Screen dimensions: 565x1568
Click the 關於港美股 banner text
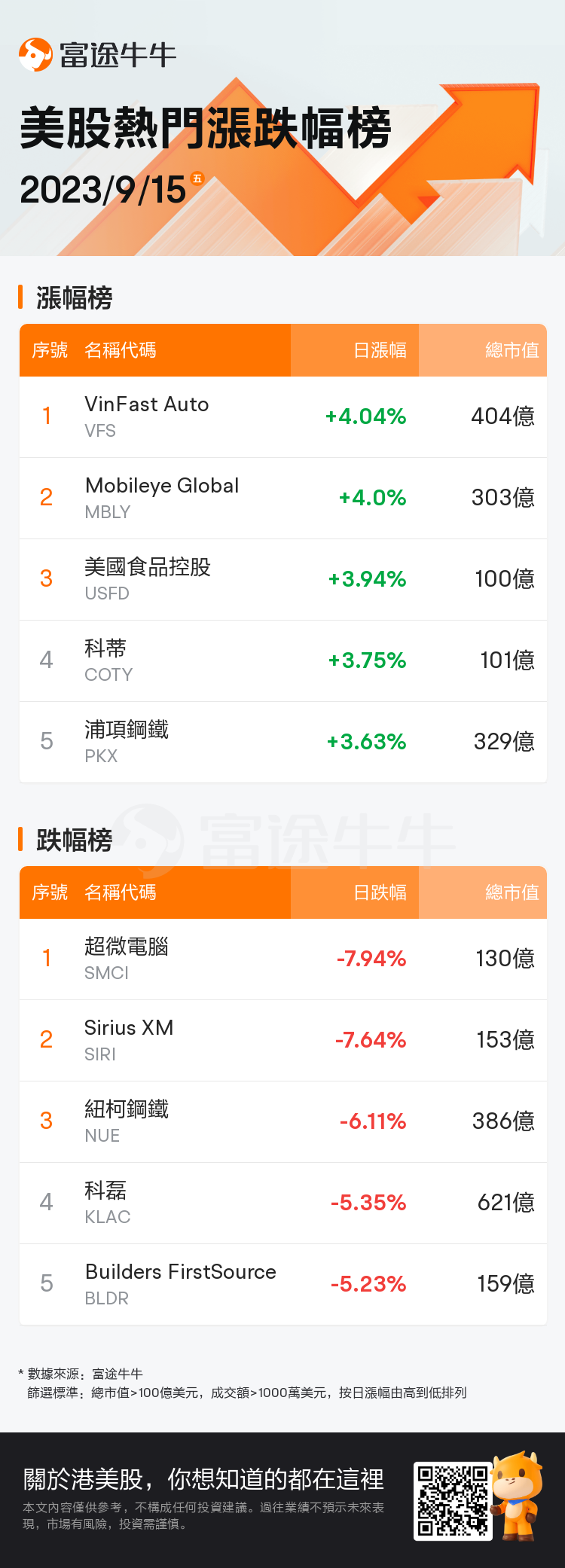[203, 1479]
